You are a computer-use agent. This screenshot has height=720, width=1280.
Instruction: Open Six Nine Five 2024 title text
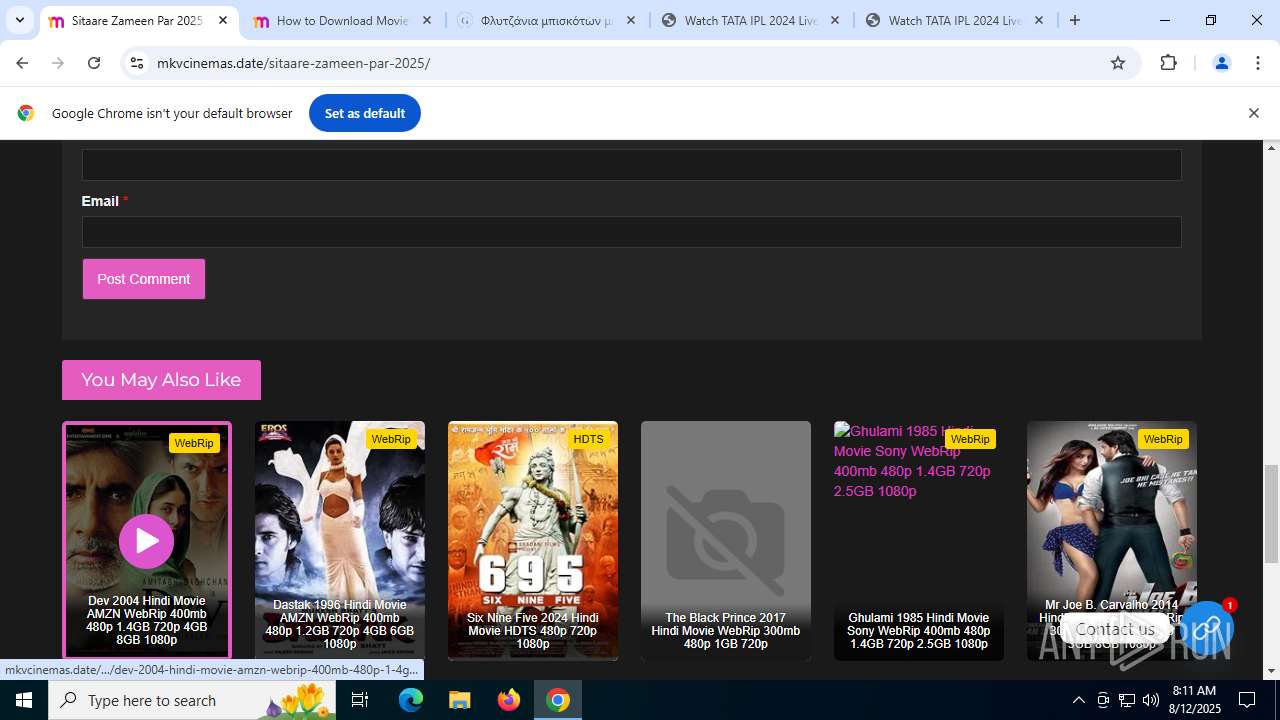(532, 631)
